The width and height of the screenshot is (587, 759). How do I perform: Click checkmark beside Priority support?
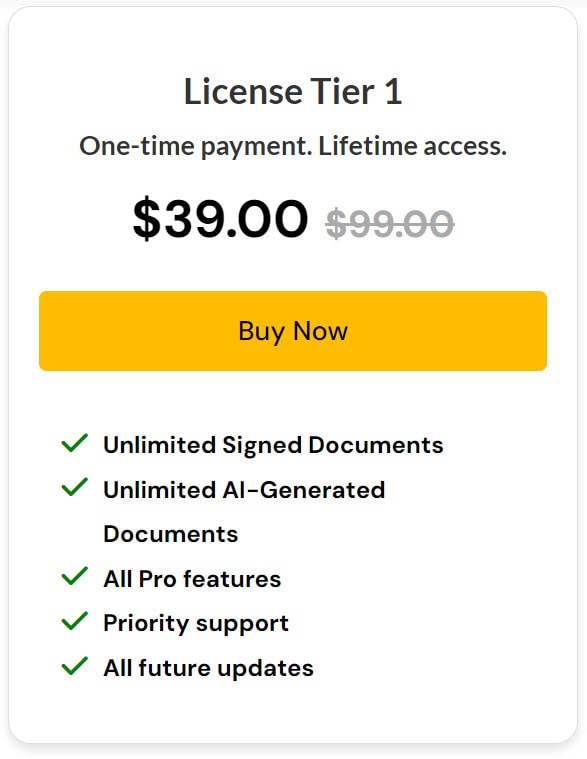(75, 621)
